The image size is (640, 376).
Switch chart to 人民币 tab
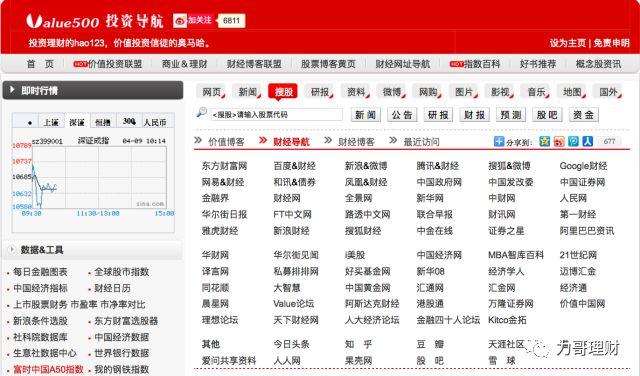[155, 122]
